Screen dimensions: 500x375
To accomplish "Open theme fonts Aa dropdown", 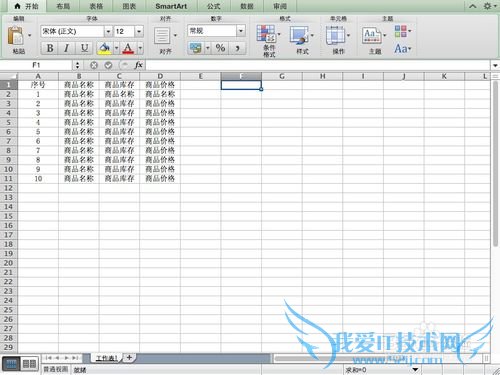I will [403, 49].
